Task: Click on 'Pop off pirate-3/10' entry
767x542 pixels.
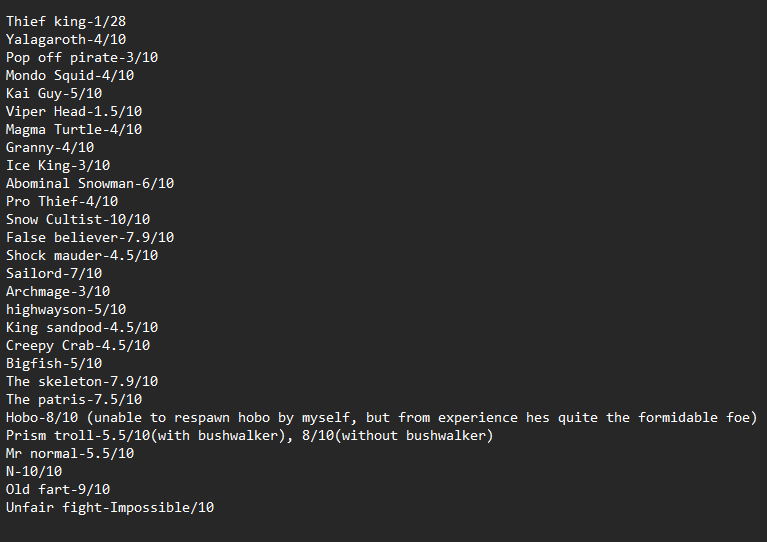Action: [x=82, y=58]
